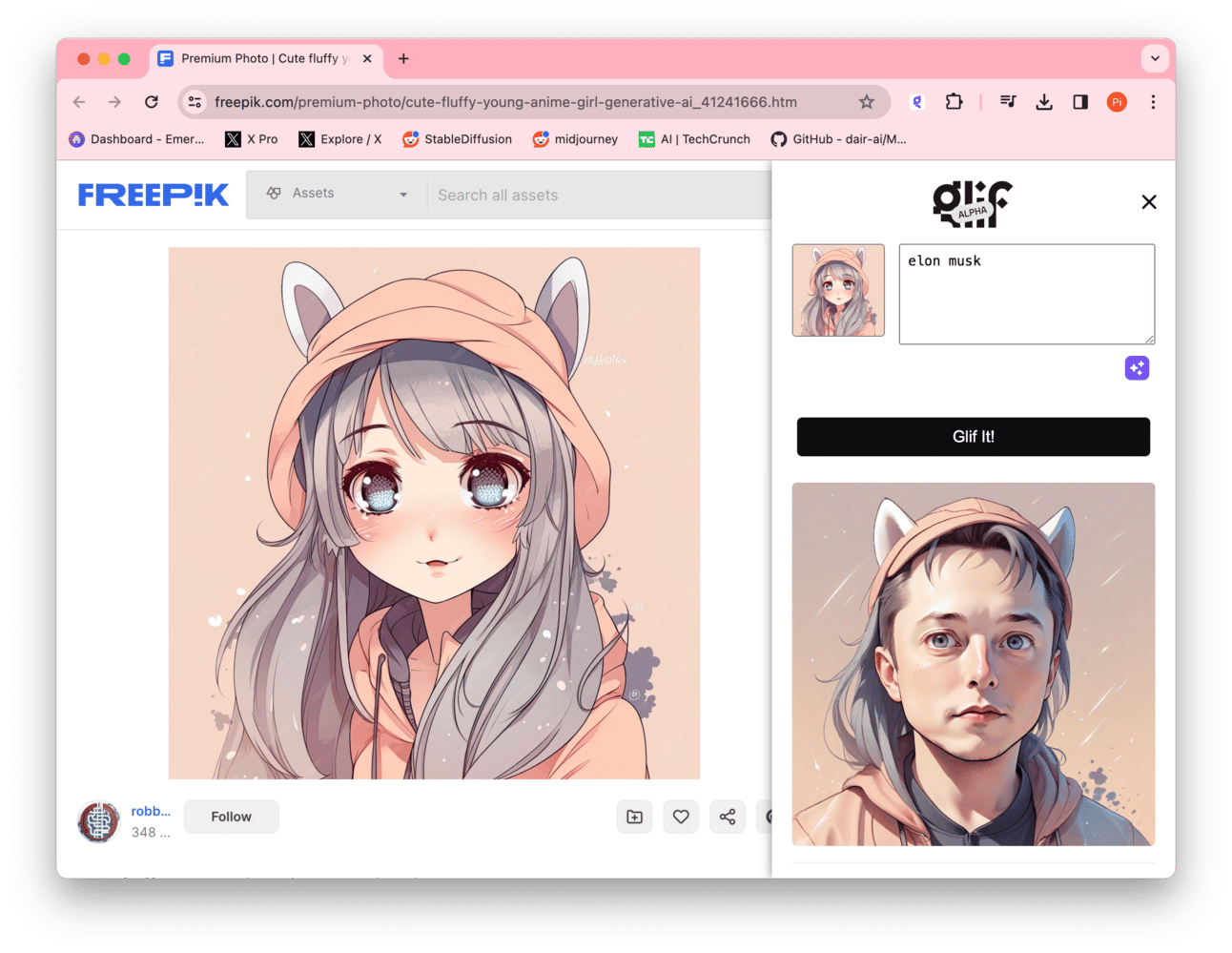Open the Assets dropdown
Viewport: 1232px width, 953px height.
(x=337, y=194)
